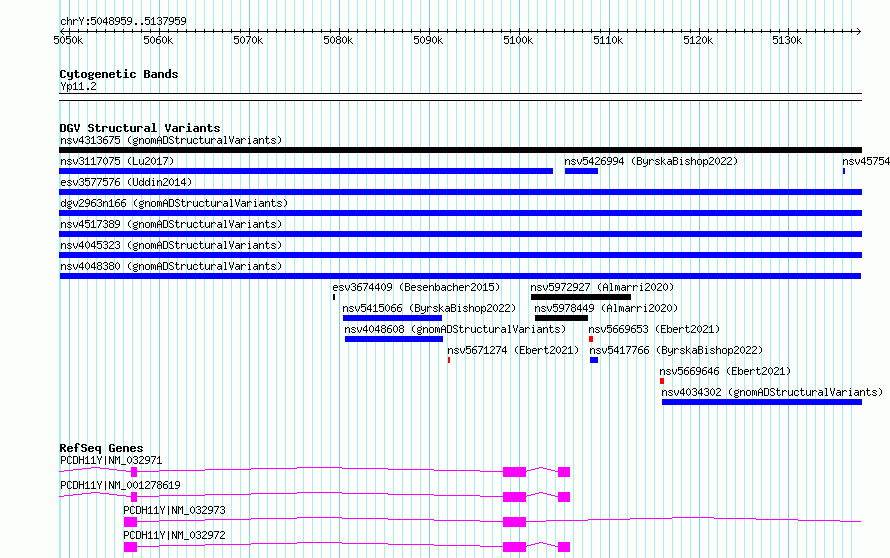Select nsv5978449 (Almarri2020) black bar

[561, 318]
